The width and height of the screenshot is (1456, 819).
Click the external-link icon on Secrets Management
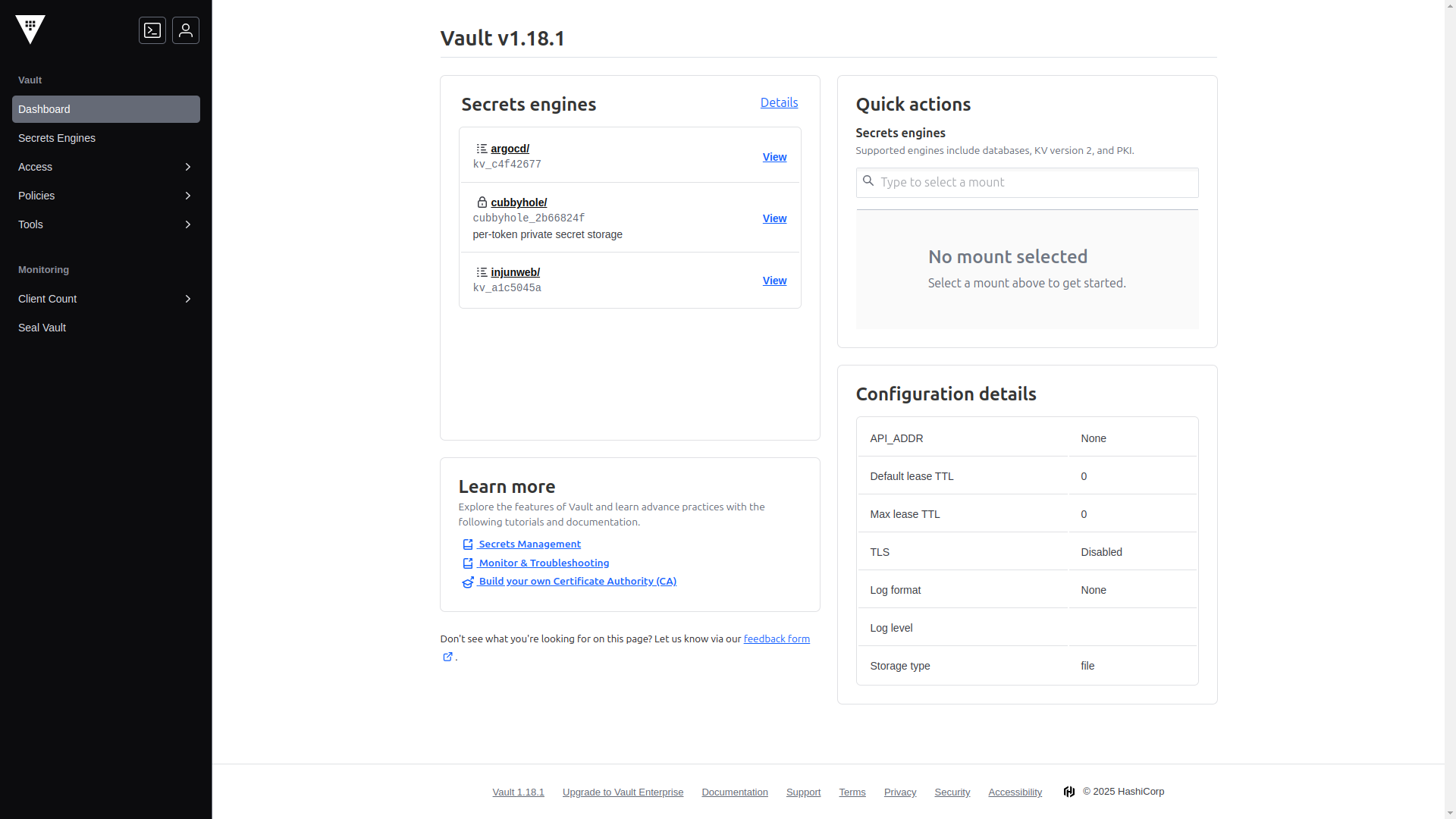467,544
